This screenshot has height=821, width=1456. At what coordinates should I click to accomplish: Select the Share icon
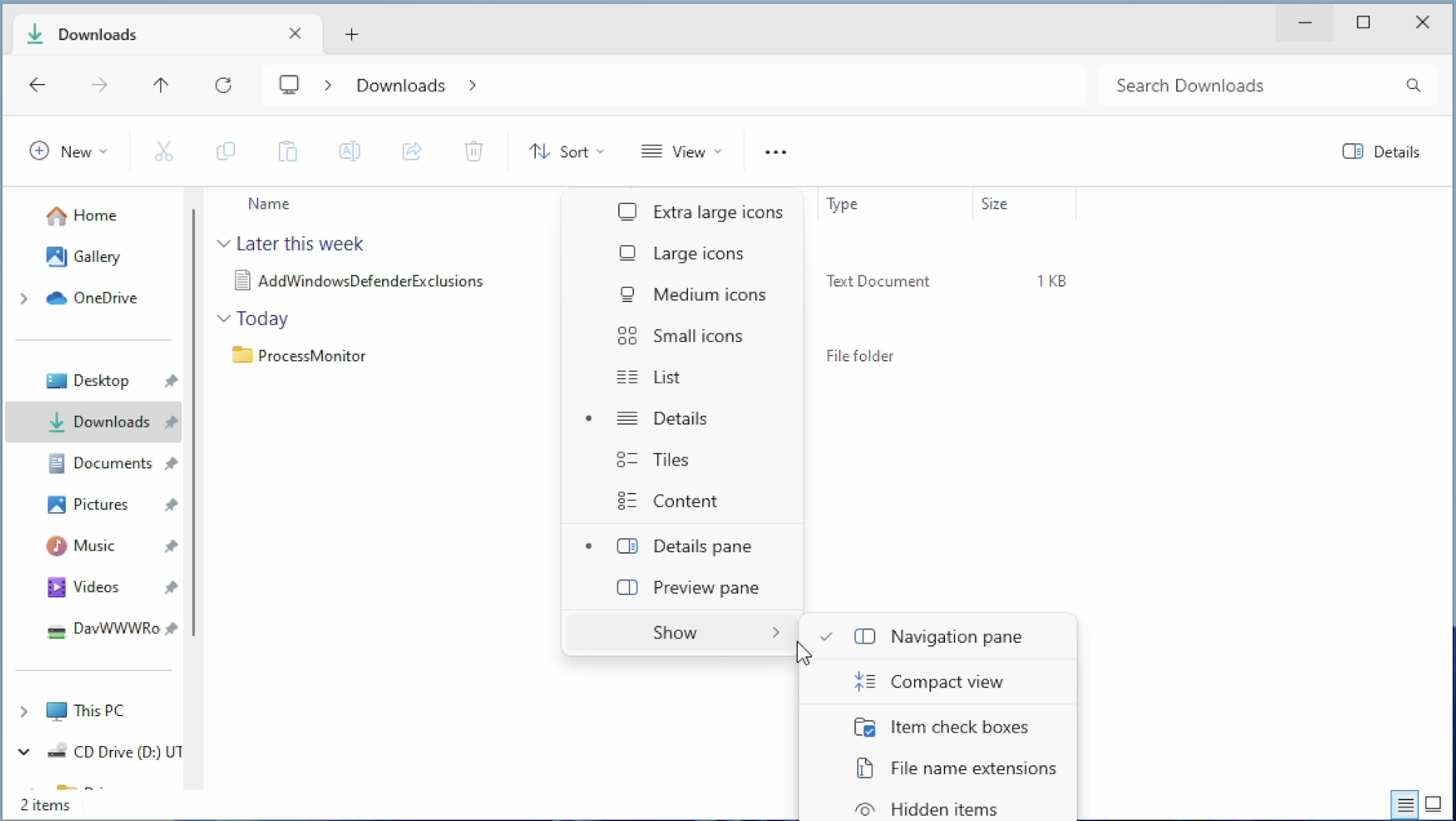[411, 151]
